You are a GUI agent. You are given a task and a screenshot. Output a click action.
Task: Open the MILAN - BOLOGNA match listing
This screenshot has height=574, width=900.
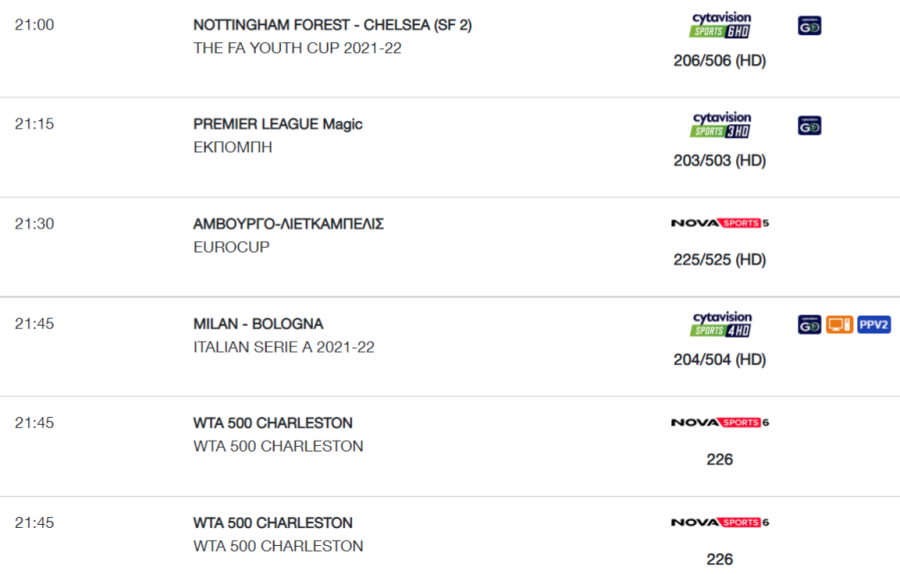258,324
